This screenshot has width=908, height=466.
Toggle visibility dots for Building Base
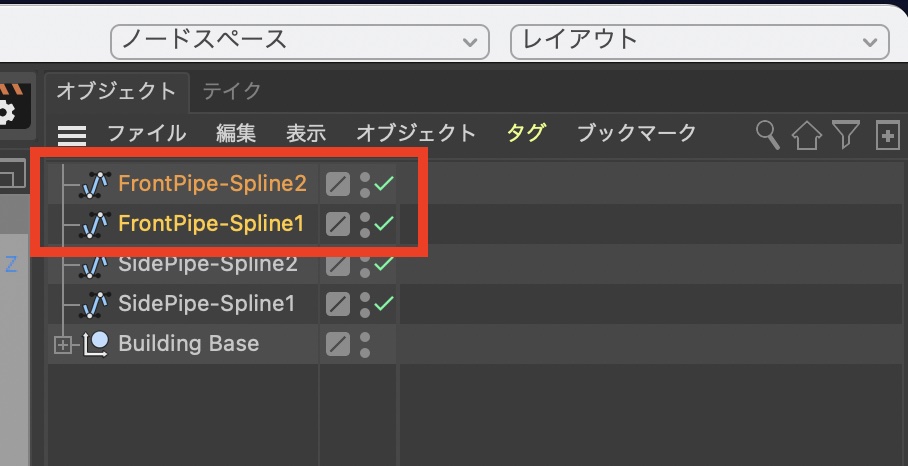(365, 344)
